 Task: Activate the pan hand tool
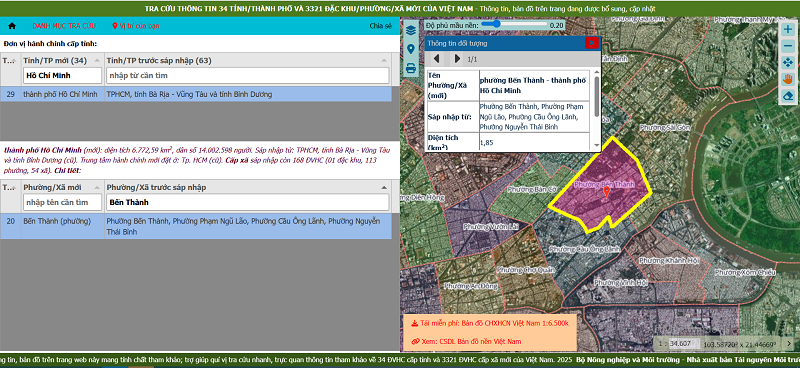click(x=788, y=79)
